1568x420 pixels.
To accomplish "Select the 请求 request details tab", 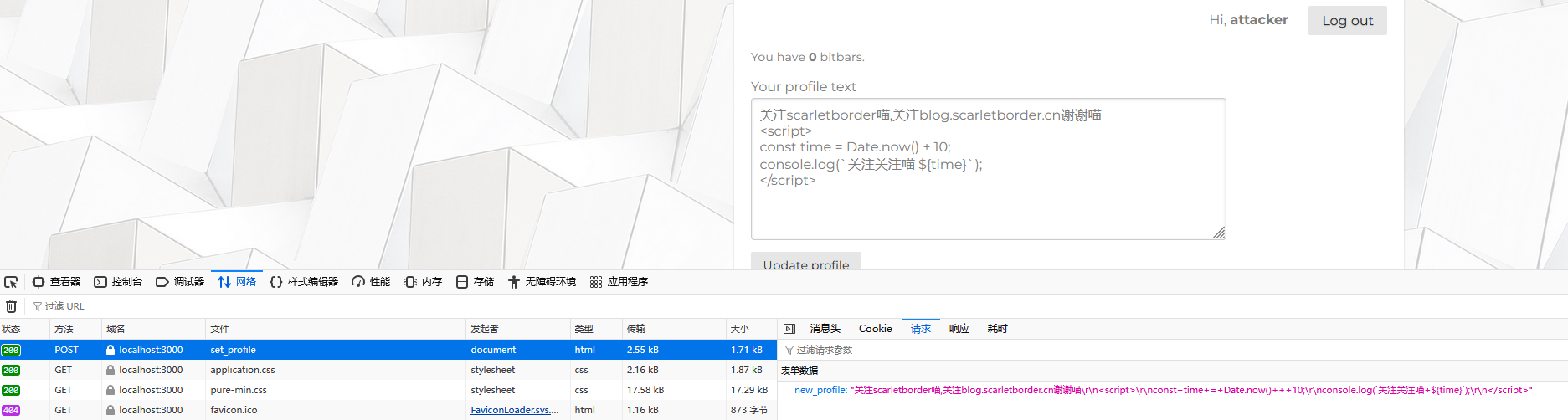I will pyautogui.click(x=921, y=329).
